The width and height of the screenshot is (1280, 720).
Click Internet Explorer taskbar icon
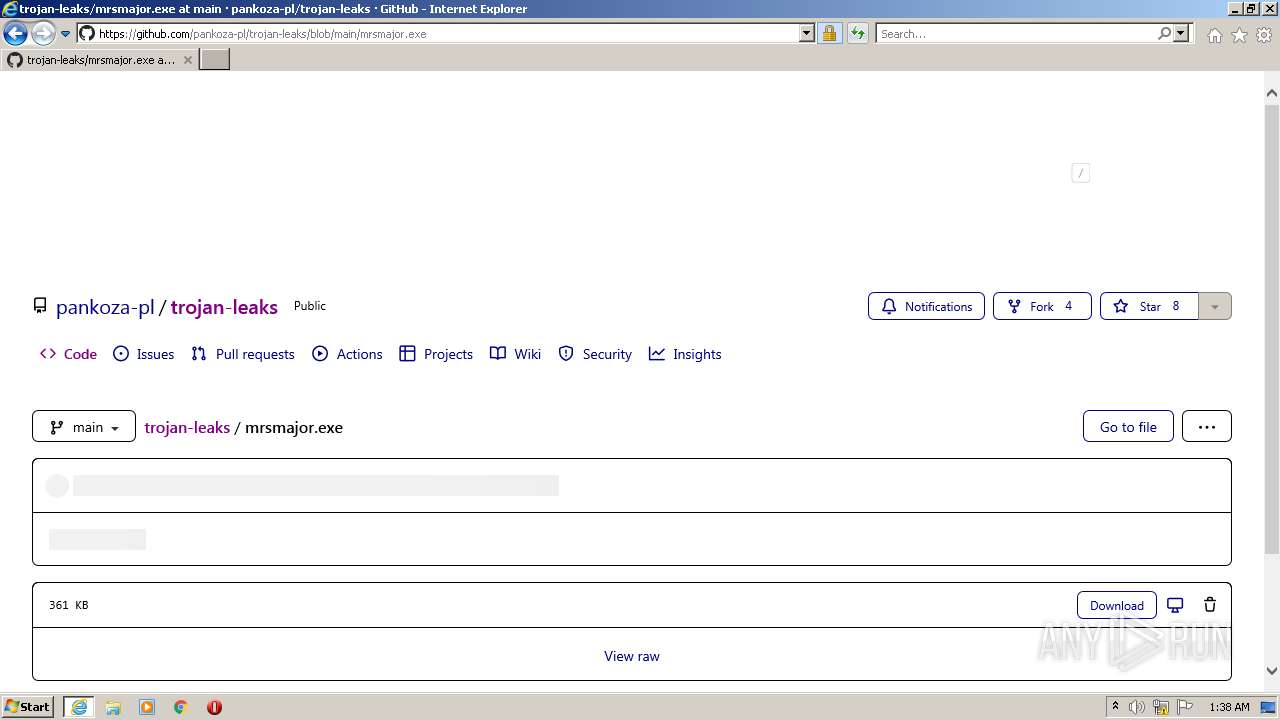click(x=79, y=707)
